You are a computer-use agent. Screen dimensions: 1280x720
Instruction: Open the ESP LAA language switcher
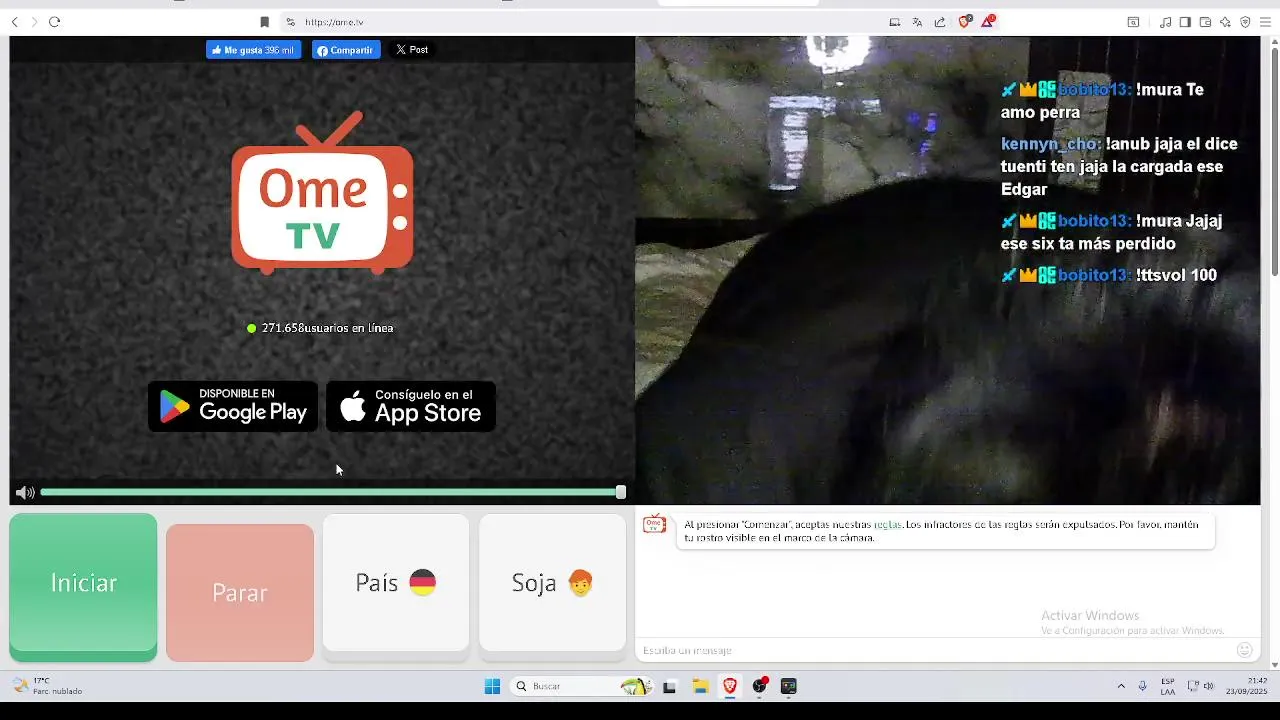click(x=1168, y=686)
